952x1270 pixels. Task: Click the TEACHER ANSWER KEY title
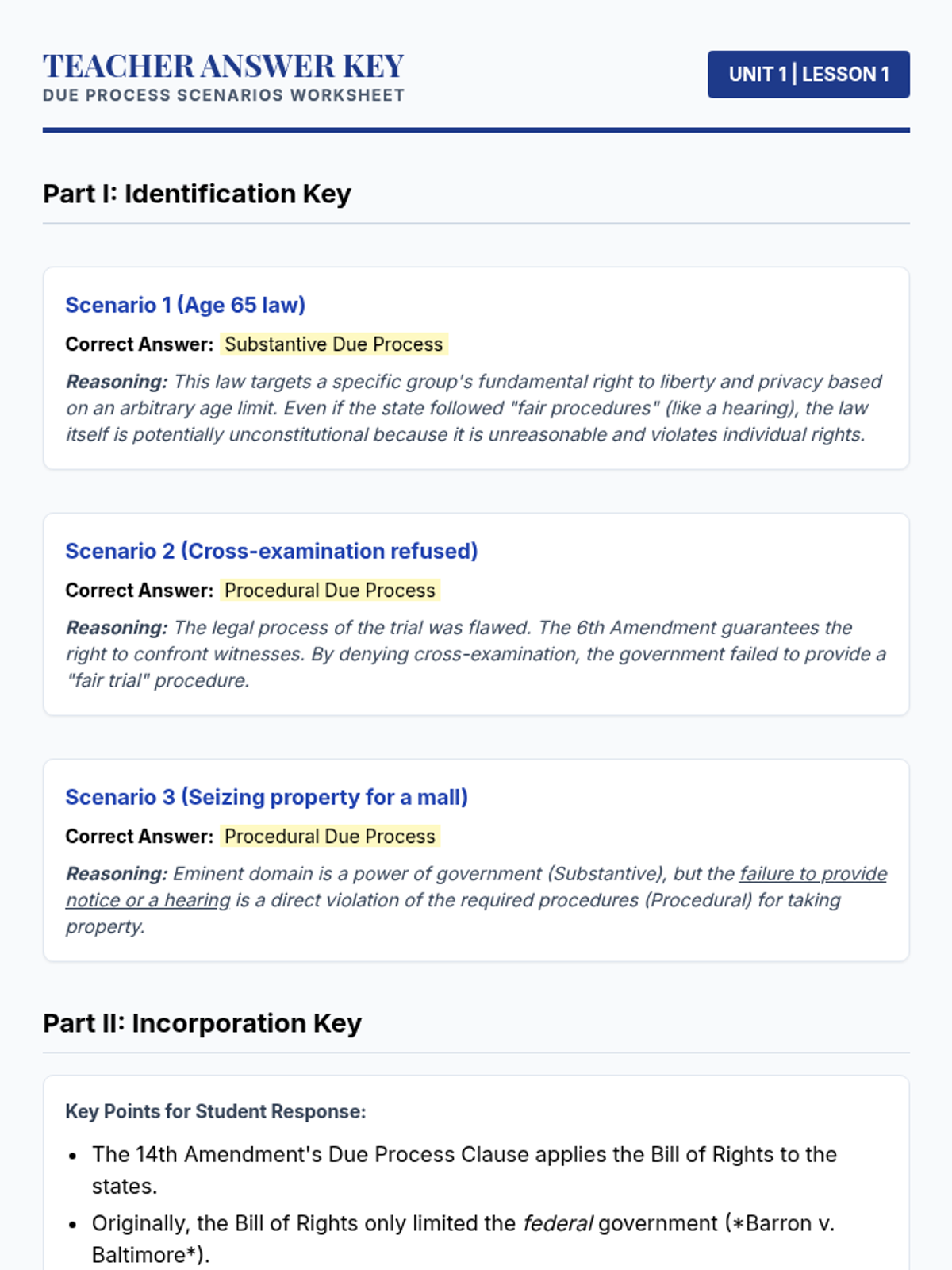pyautogui.click(x=224, y=66)
